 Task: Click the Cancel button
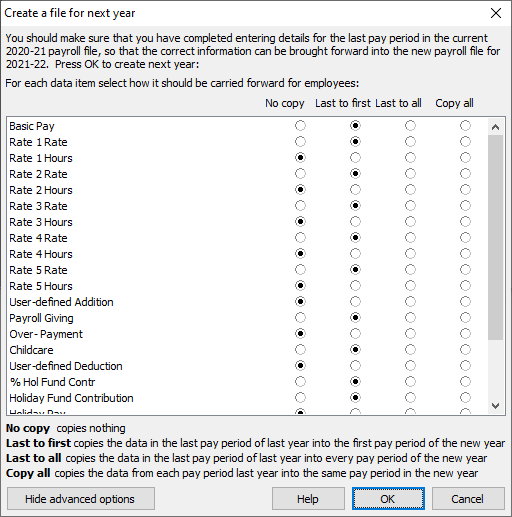tap(468, 499)
